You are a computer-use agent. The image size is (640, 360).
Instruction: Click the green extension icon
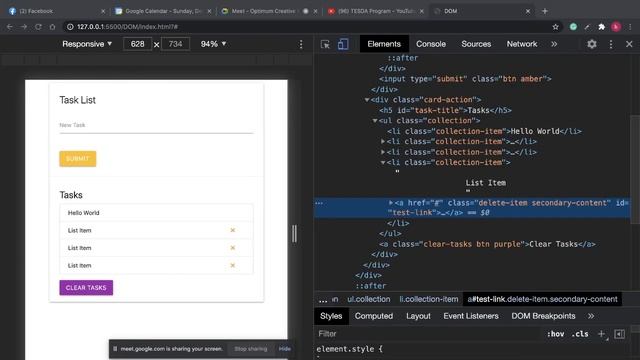pyautogui.click(x=573, y=27)
